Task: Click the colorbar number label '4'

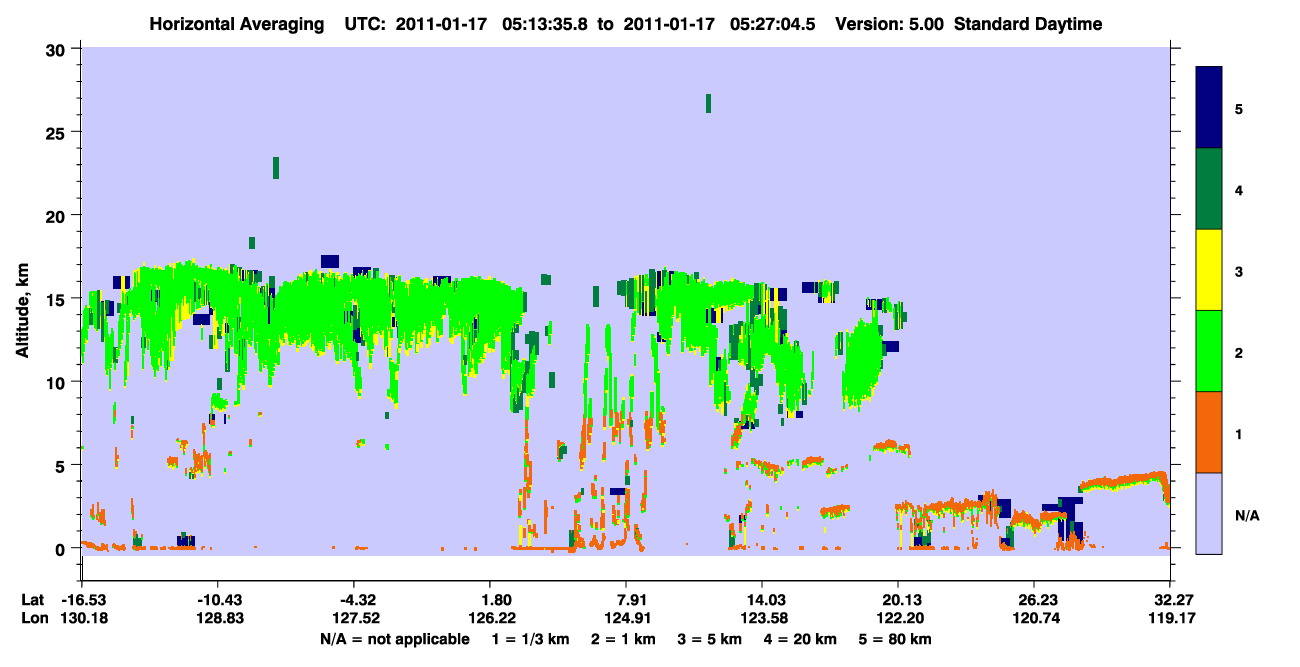Action: 1239,189
